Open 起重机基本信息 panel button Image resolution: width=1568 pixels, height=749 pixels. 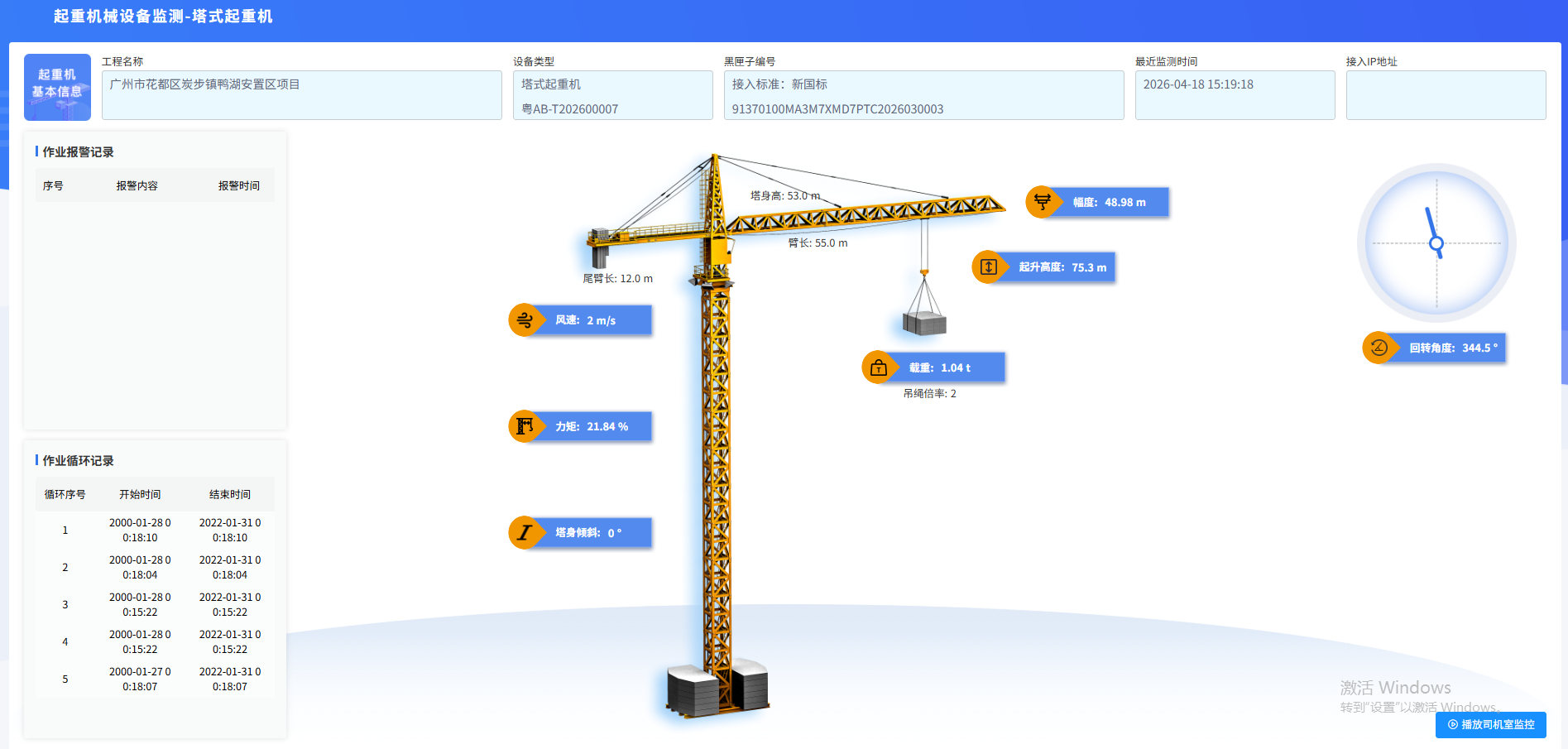(x=57, y=87)
